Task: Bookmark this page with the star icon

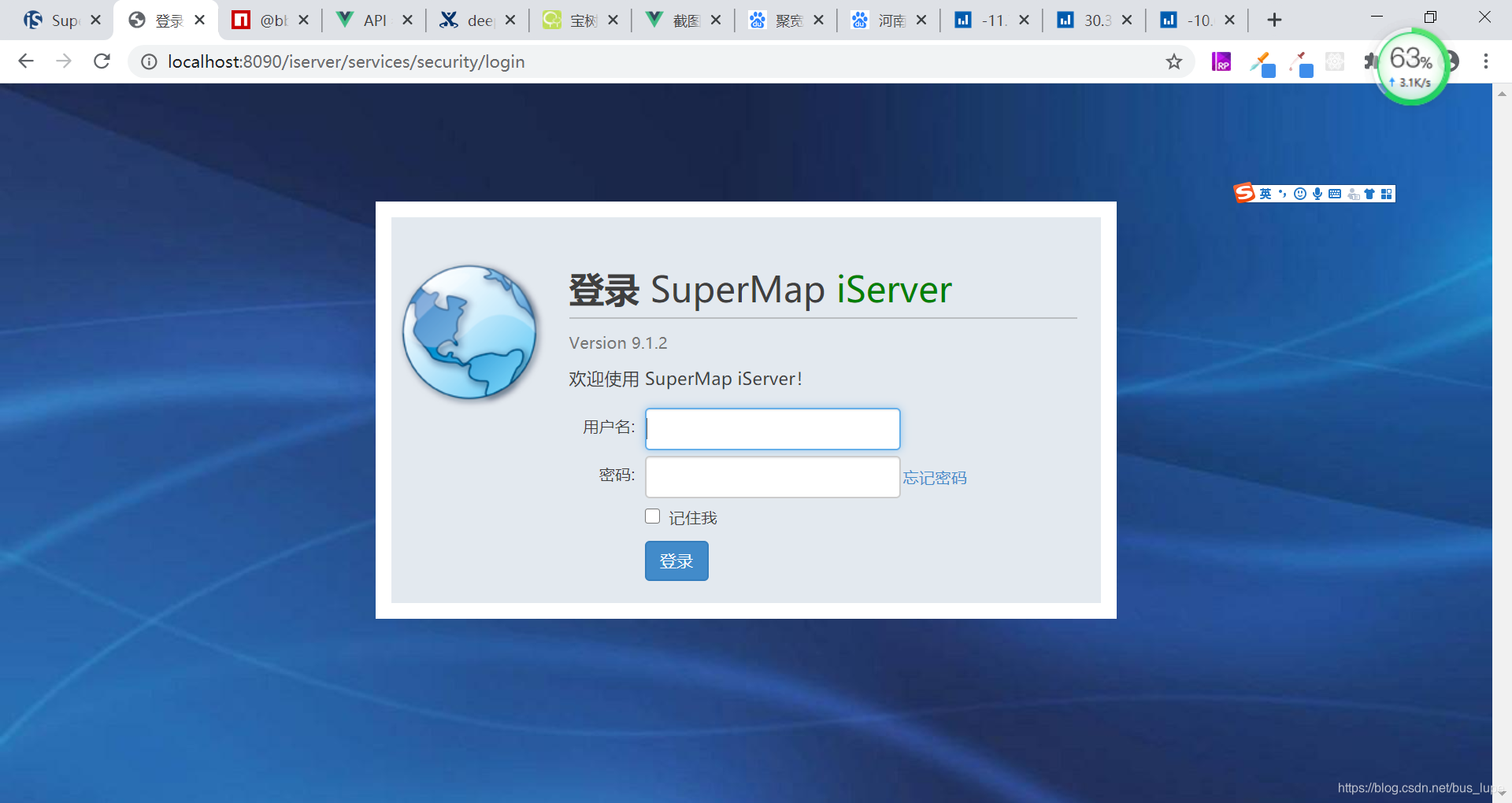Action: pyautogui.click(x=1174, y=61)
